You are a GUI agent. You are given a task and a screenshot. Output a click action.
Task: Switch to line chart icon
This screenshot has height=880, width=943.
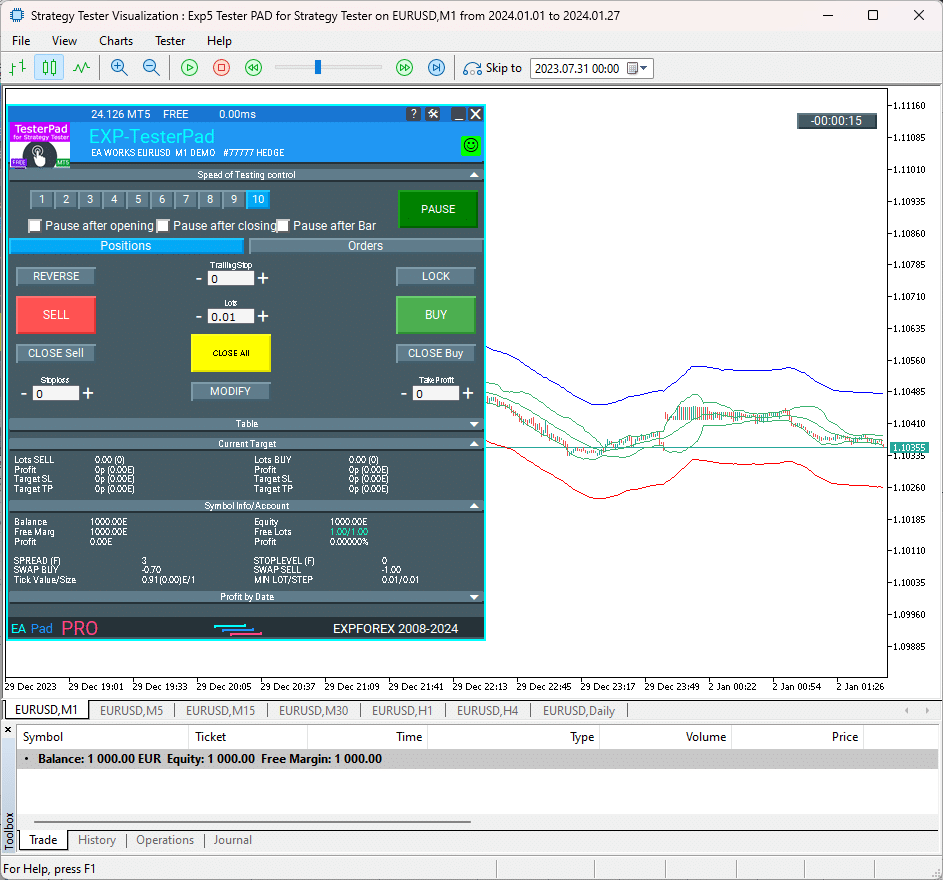click(x=81, y=68)
